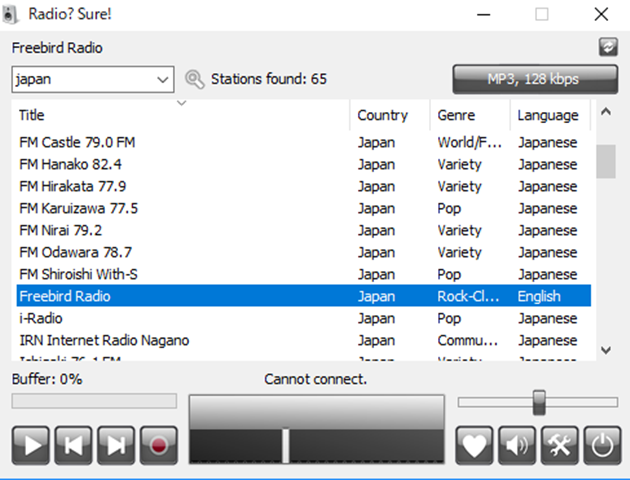Screen dimensions: 630x480
Task: Open the Radio? Sure! speaker app icon
Action: tap(10, 14)
